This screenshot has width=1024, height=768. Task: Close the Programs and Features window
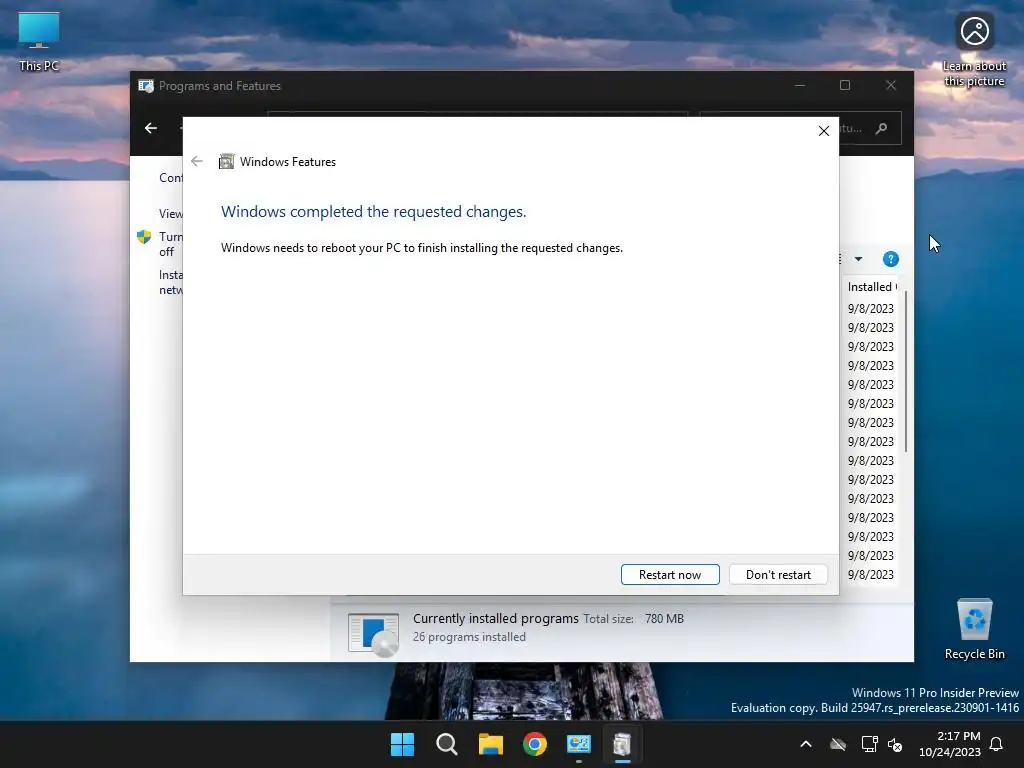click(x=891, y=86)
